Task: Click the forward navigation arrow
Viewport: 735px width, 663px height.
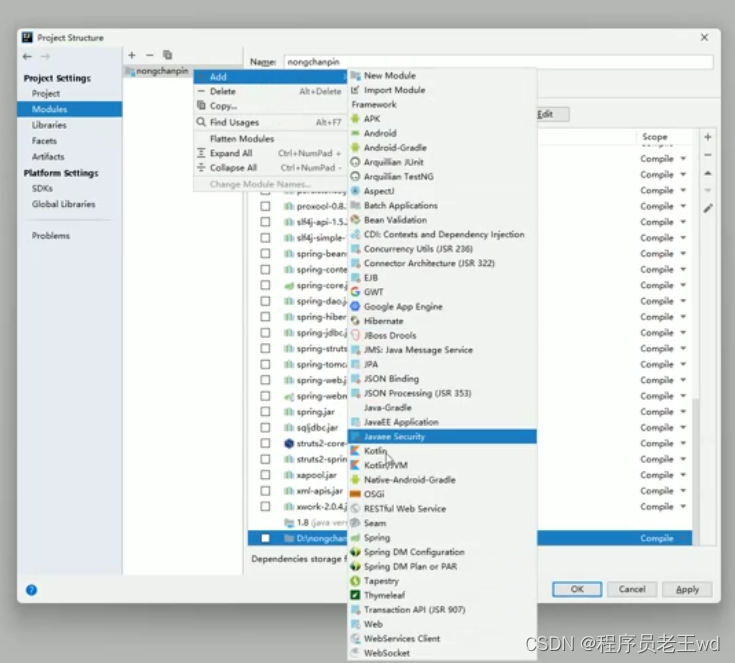Action: pyautogui.click(x=45, y=57)
